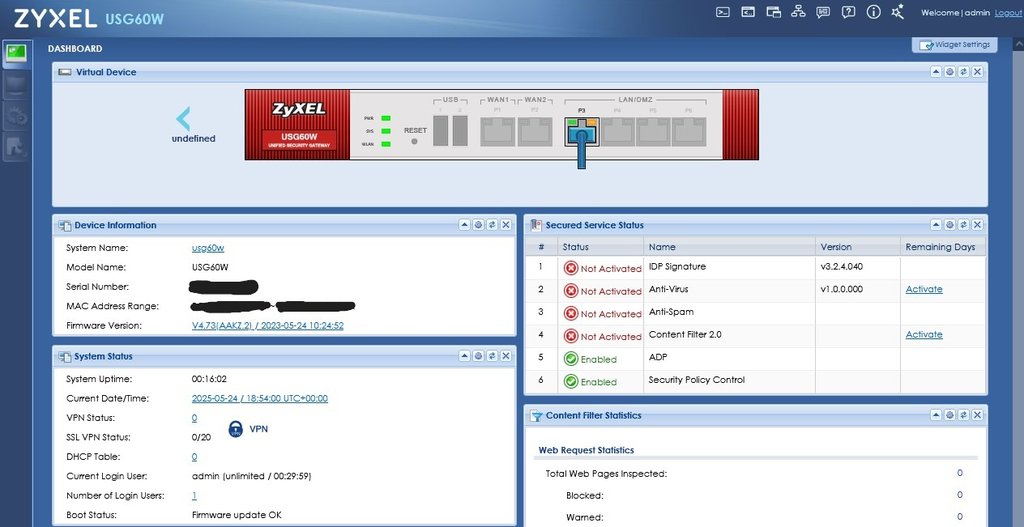
Task: Open the current date/time link
Action: tap(260, 398)
